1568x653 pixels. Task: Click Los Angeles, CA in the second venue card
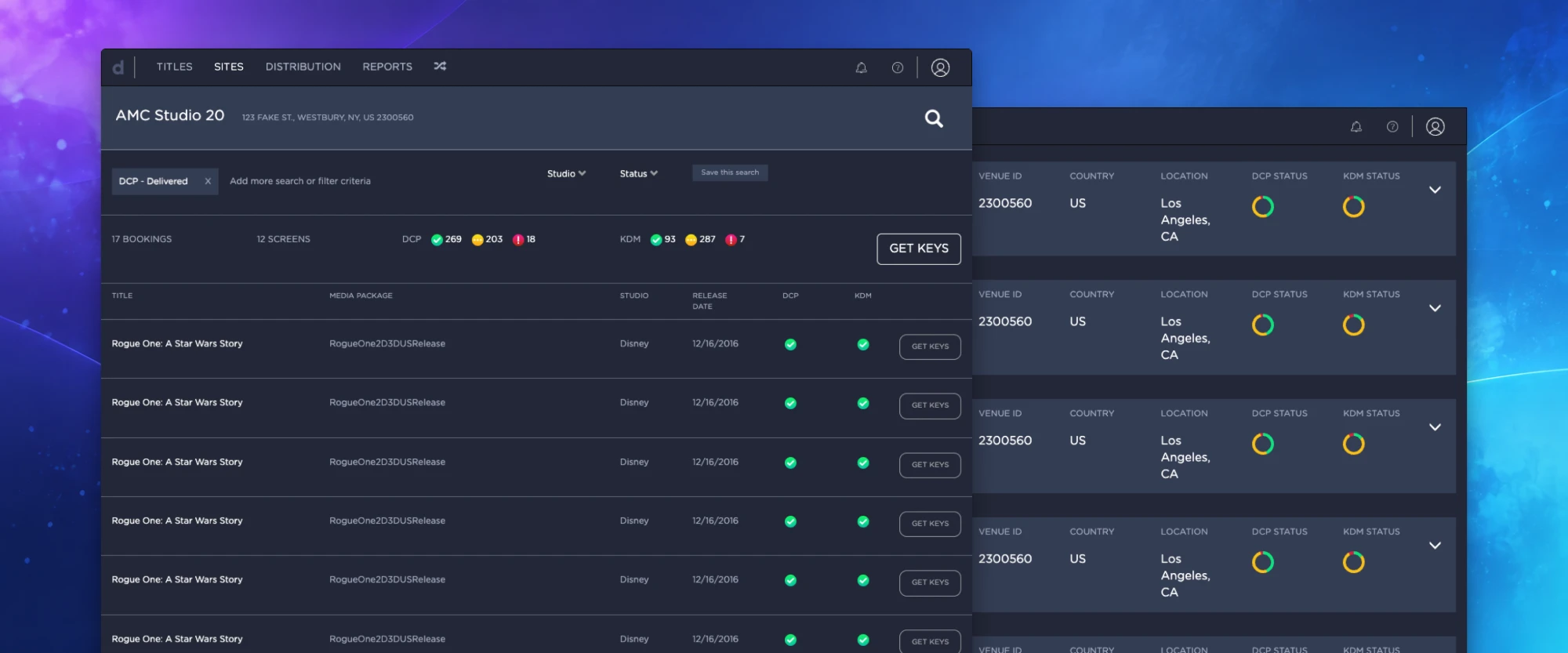[x=1185, y=338]
